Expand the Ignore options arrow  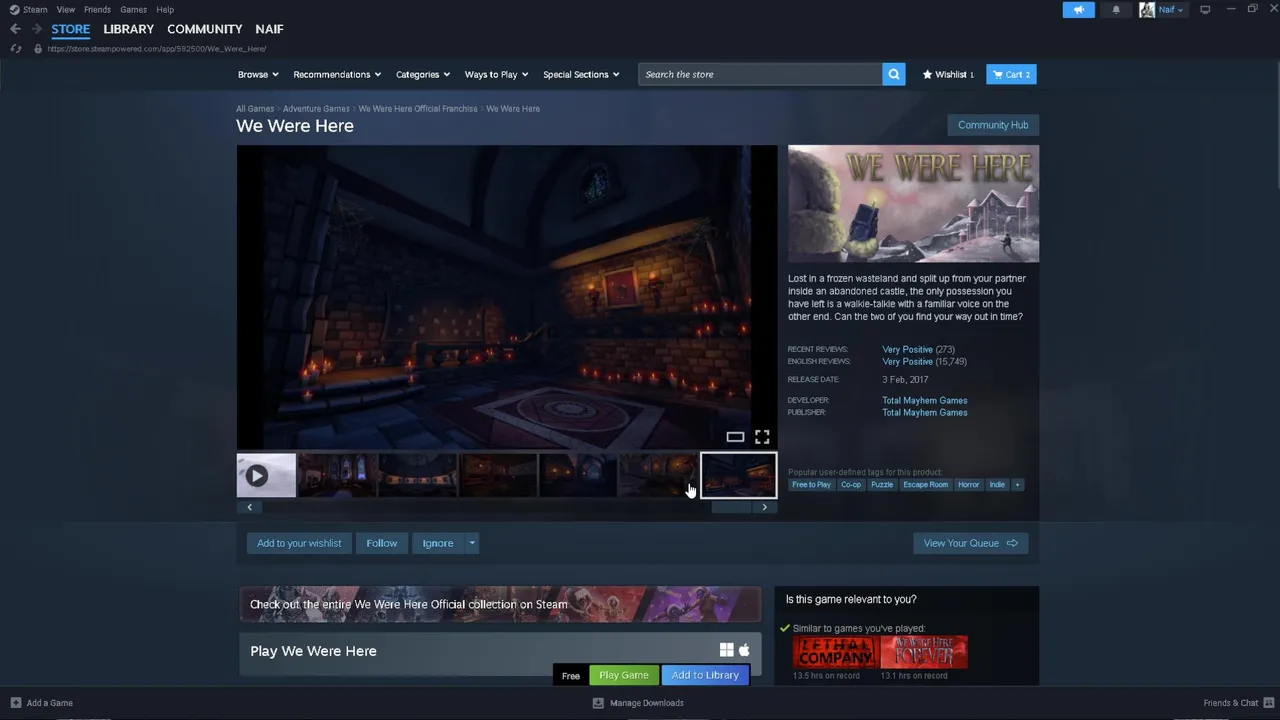point(472,543)
